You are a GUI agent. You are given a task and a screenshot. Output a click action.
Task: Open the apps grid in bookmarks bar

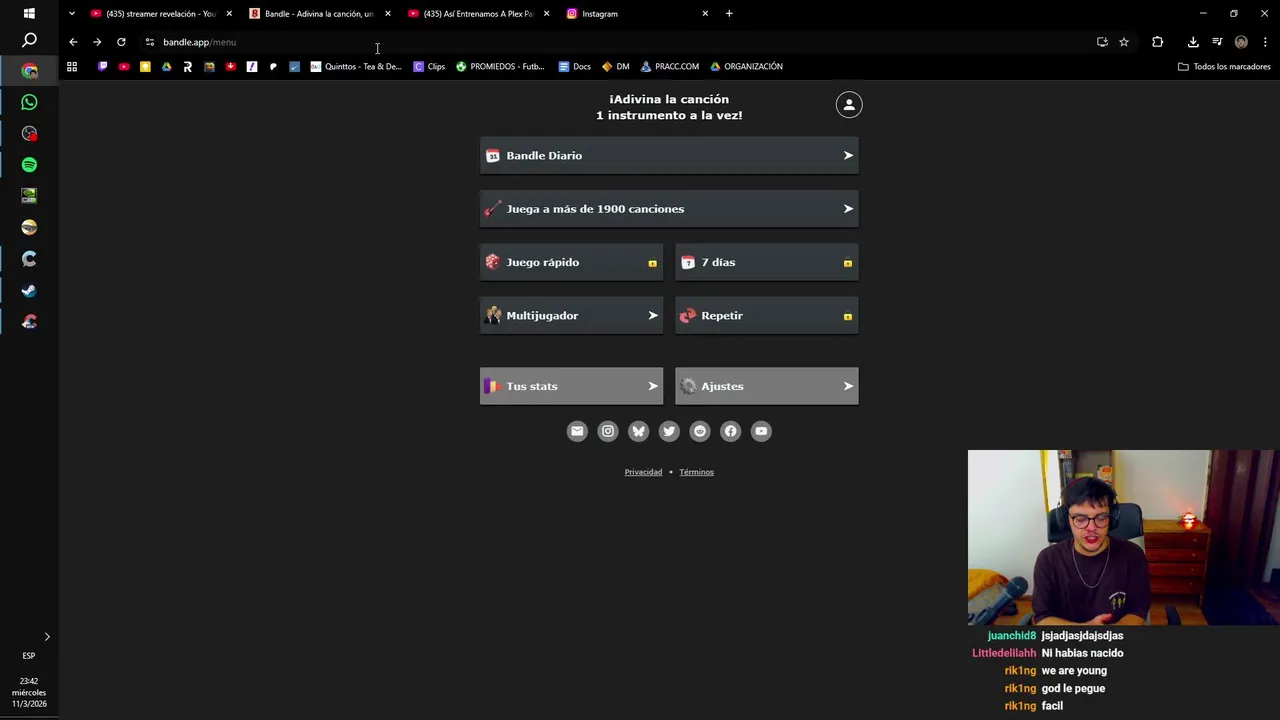click(72, 67)
